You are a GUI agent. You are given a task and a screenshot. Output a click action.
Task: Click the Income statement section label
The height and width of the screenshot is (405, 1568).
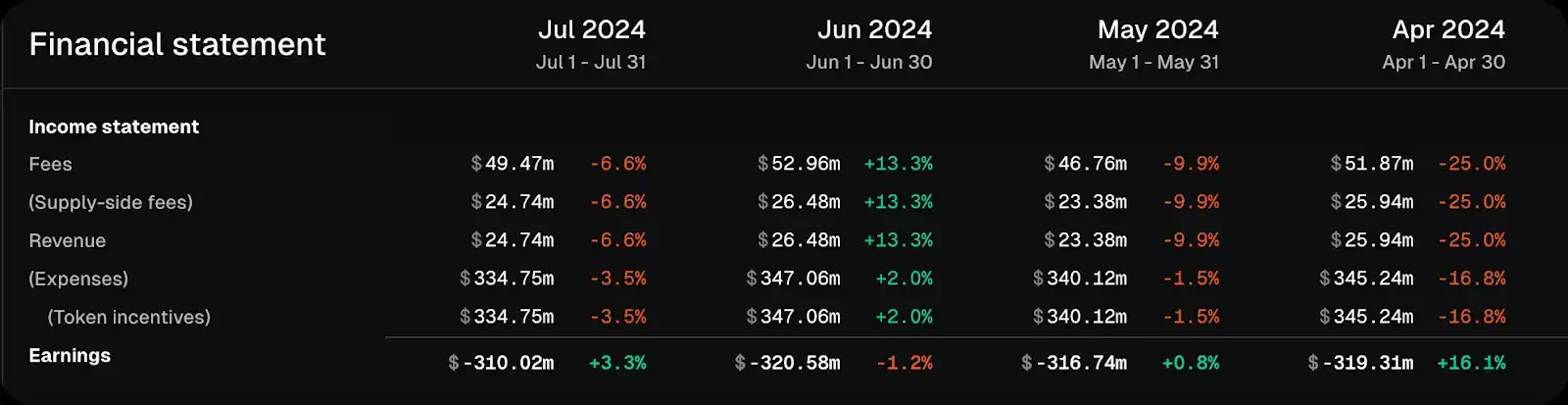pos(114,127)
